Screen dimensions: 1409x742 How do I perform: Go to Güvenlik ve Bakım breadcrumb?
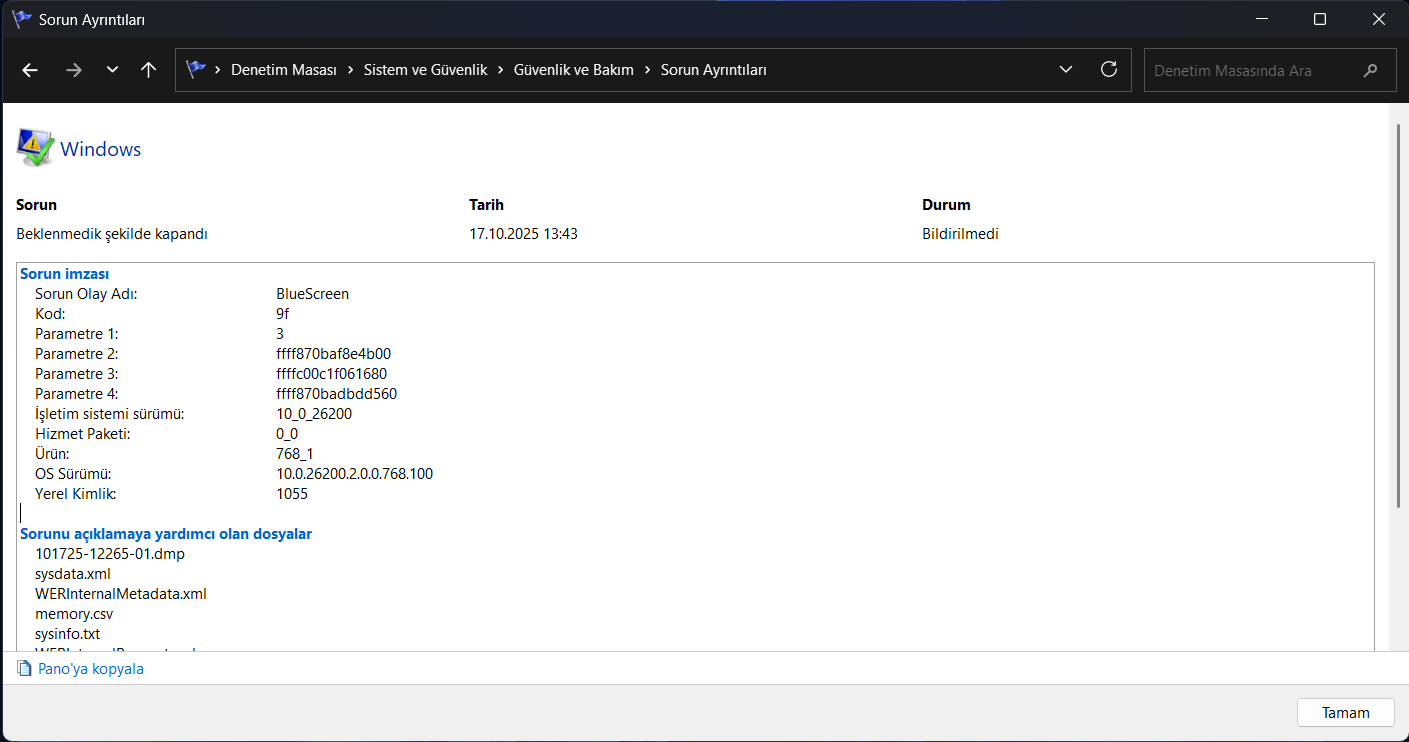click(574, 70)
